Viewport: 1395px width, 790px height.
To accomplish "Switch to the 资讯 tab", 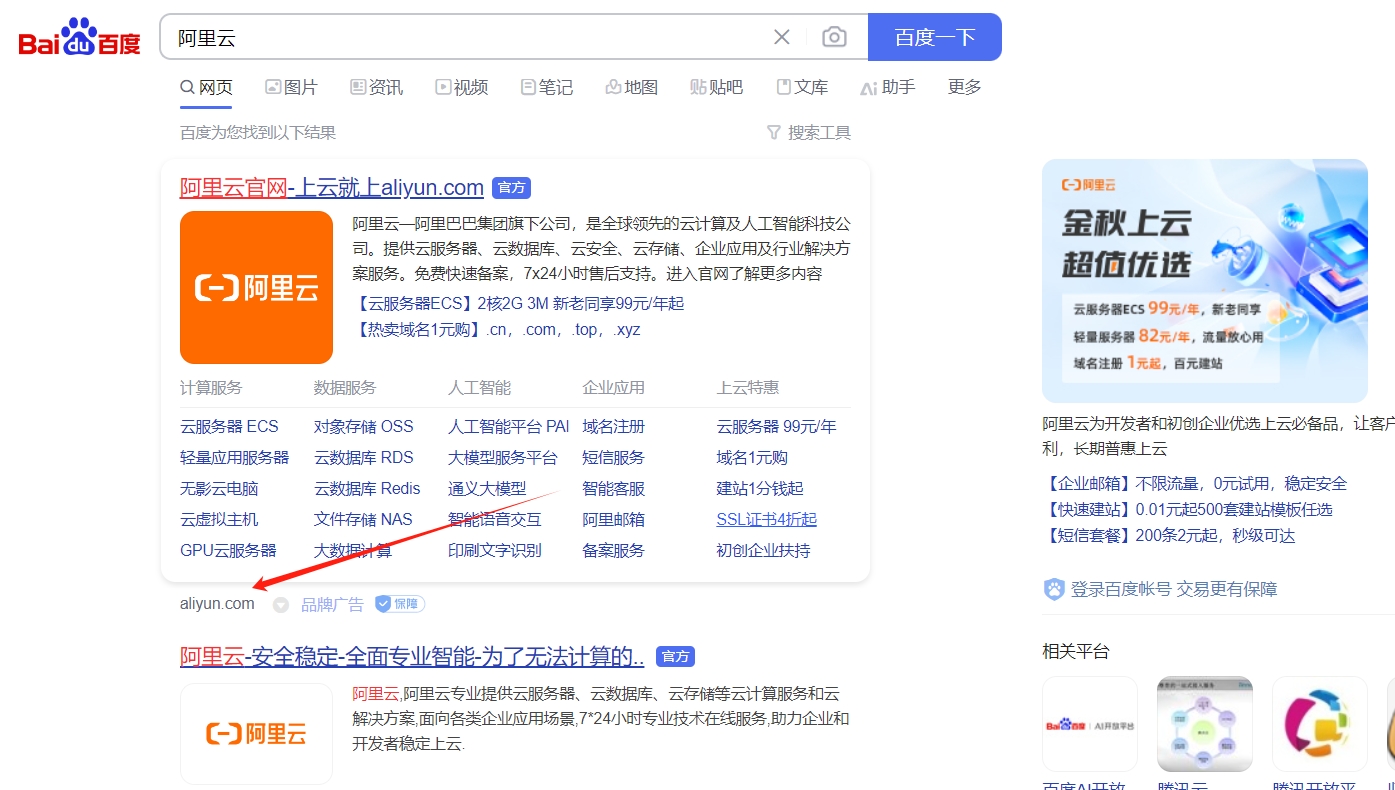I will click(376, 87).
